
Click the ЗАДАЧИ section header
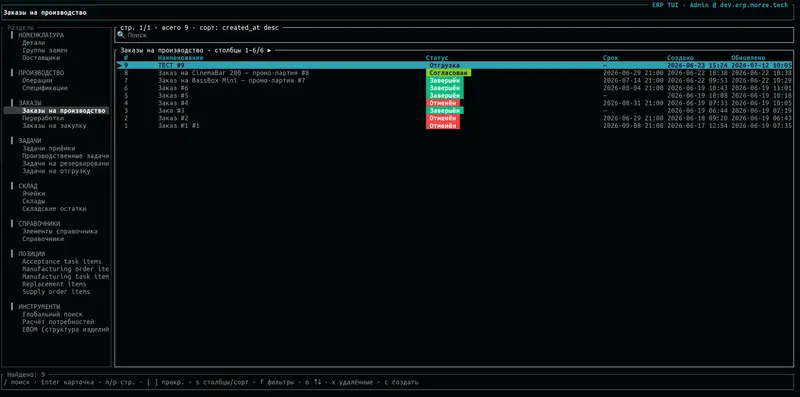coord(30,141)
